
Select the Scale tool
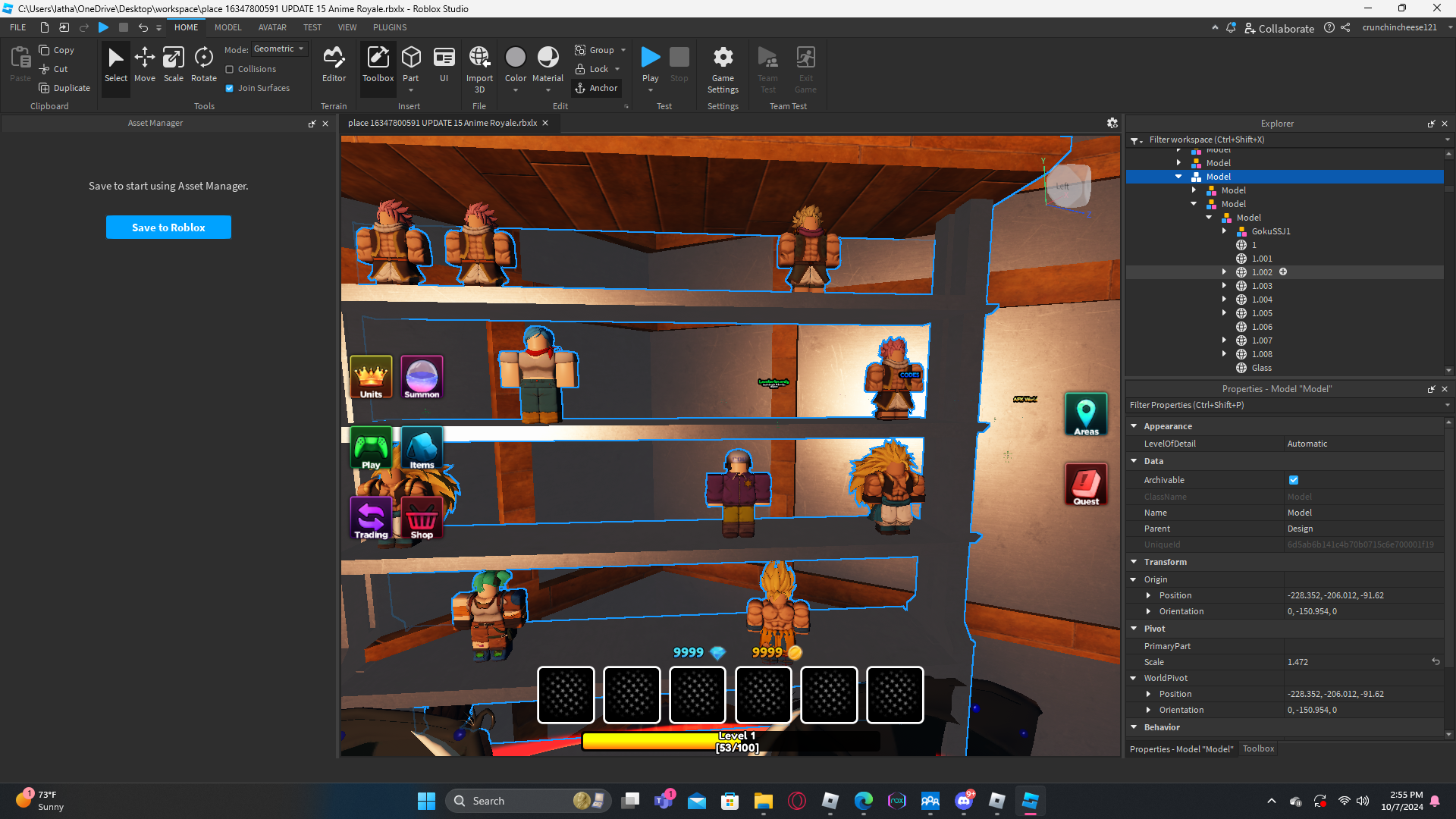[173, 64]
